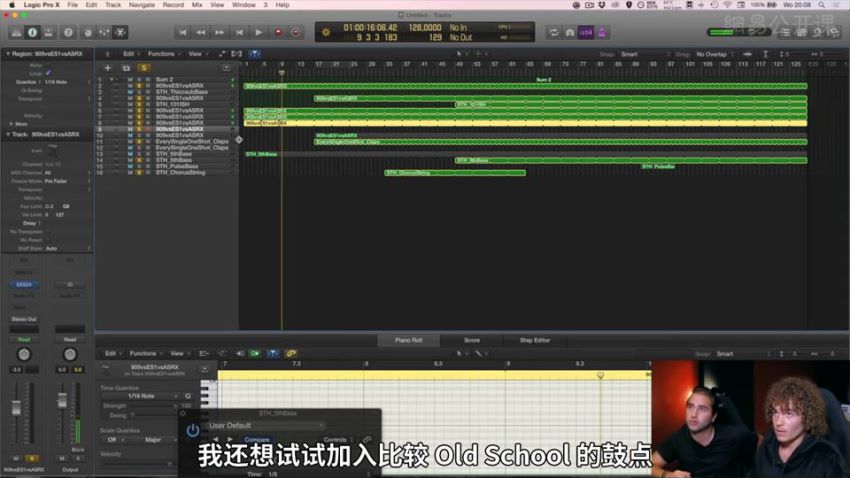Solo the STH_ChorusString track
This screenshot has width=850, height=478.
pyautogui.click(x=139, y=173)
